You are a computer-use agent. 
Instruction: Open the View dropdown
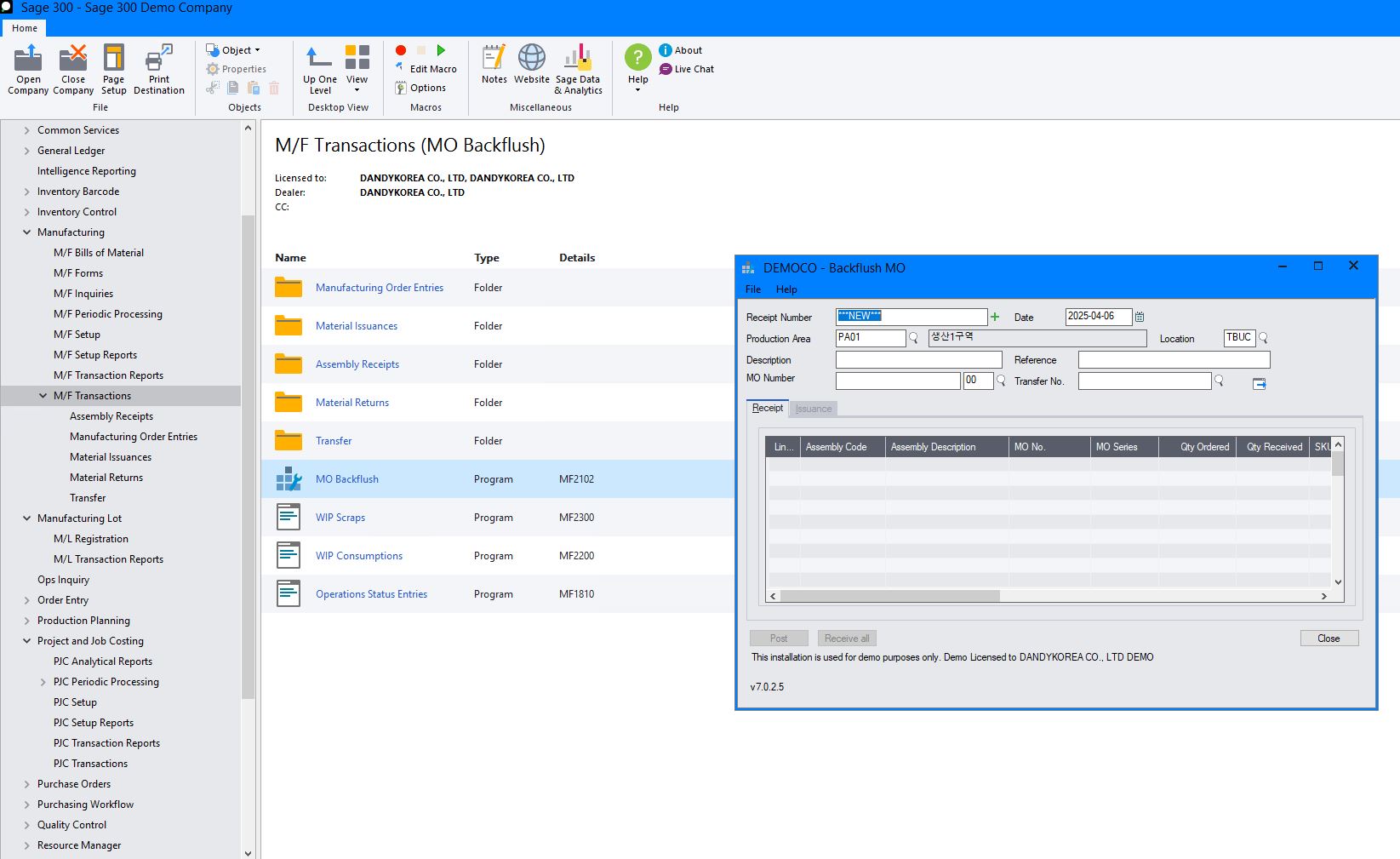click(x=357, y=69)
